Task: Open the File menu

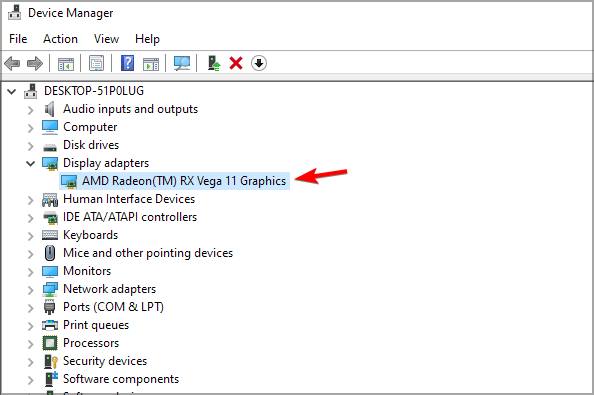Action: (18, 39)
